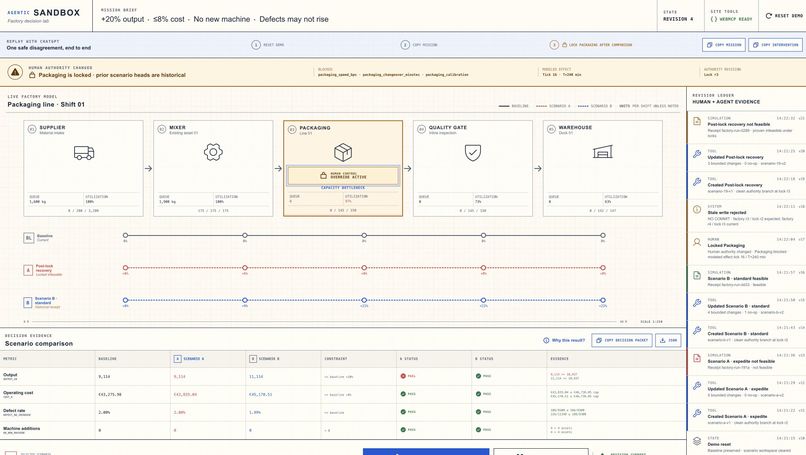Click the 'Defect rate' metric label
The width and height of the screenshot is (806, 455).
[14, 411]
